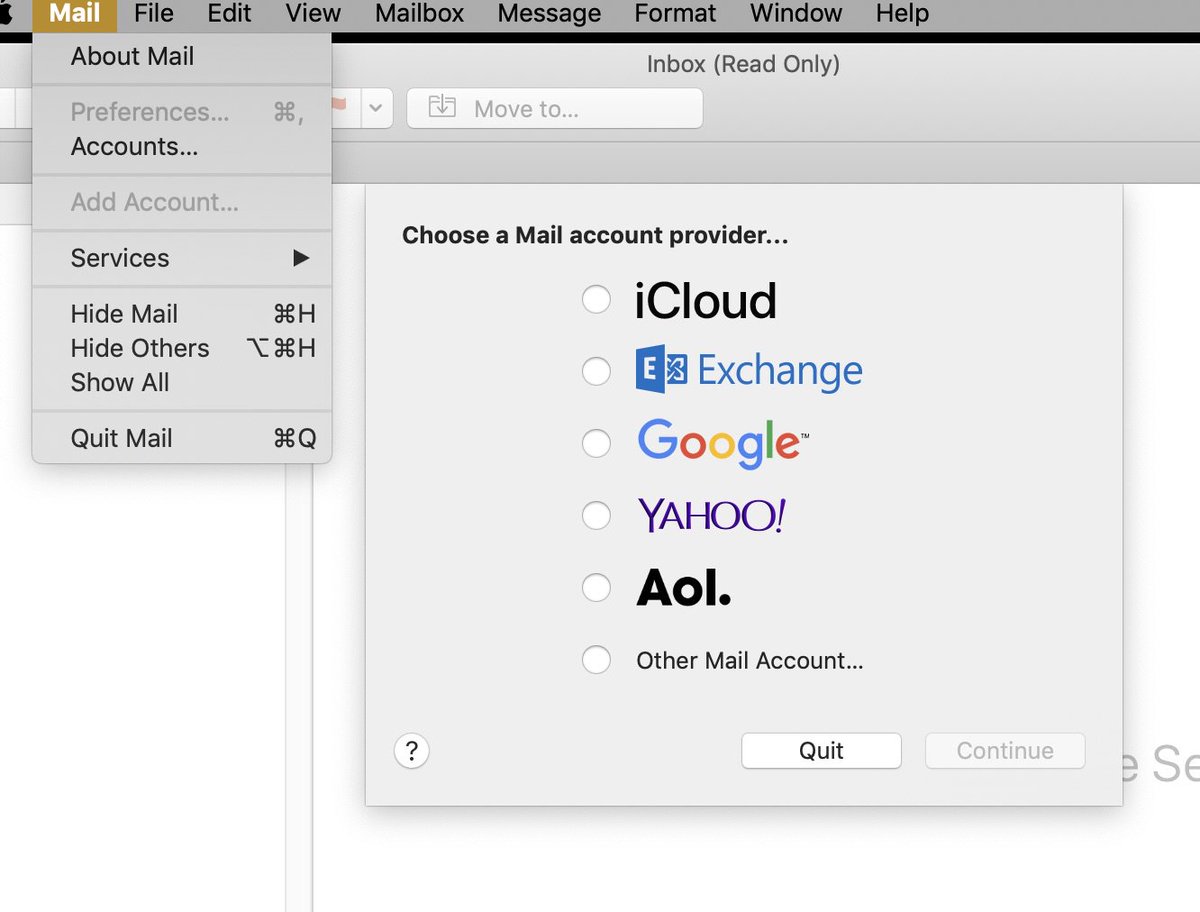
Task: Choose Accounts from the Mail menu
Action: (182, 146)
